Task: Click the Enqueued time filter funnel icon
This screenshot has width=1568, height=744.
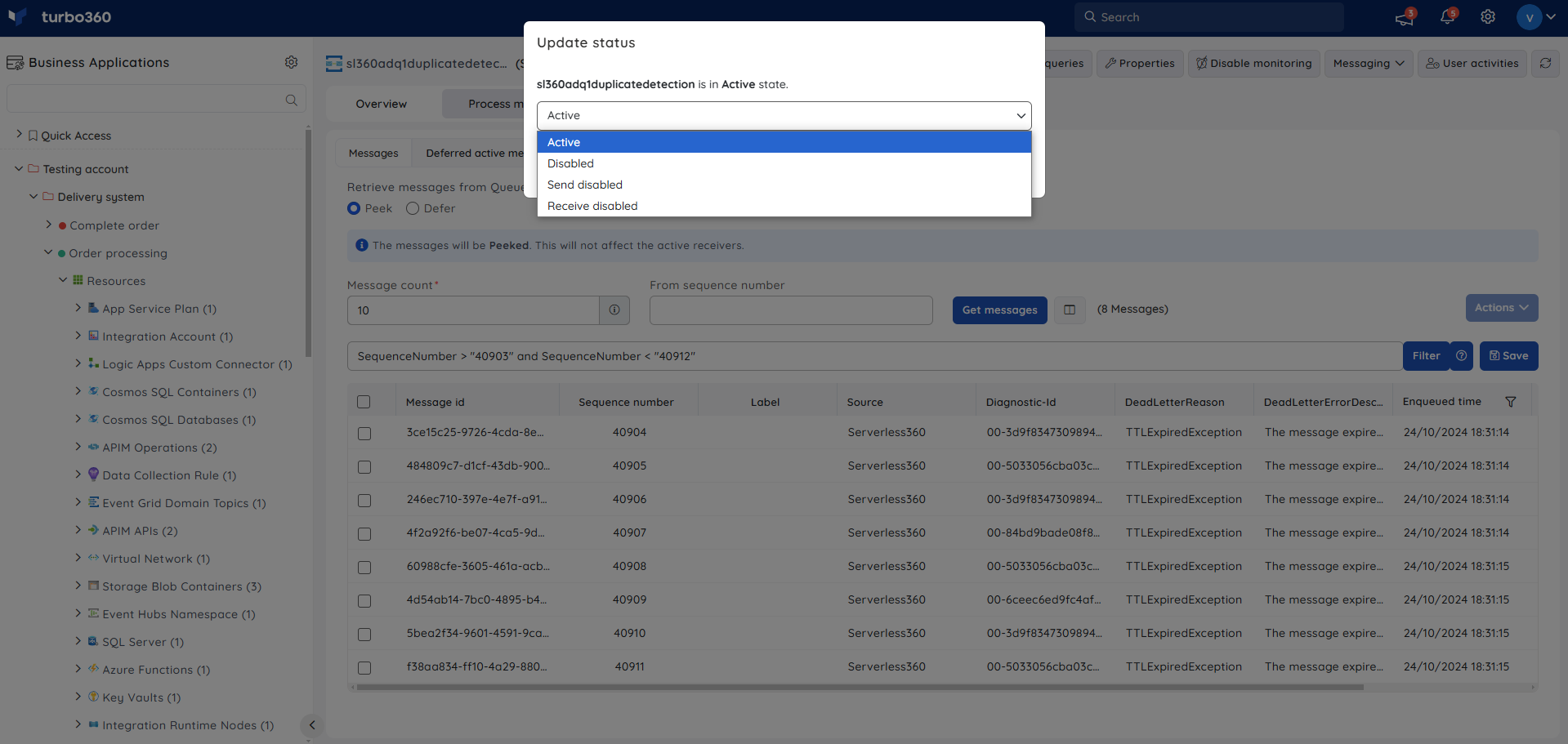Action: coord(1511,402)
